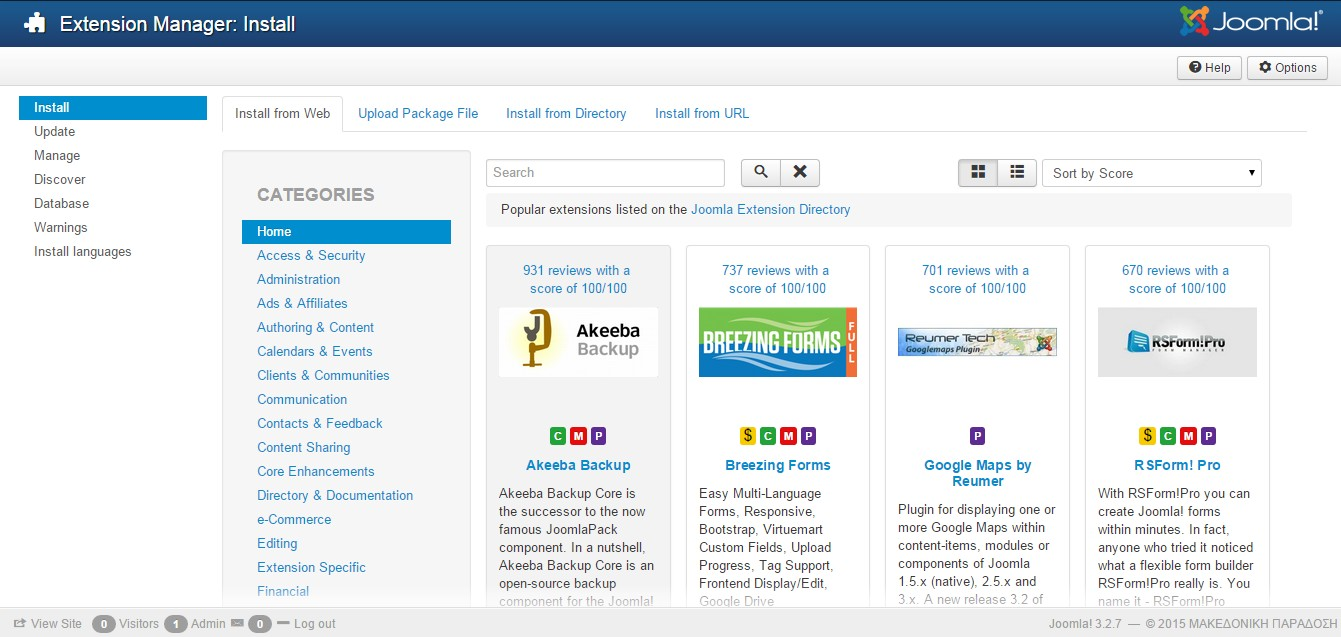Open Update in the sidebar
Image resolution: width=1341 pixels, height=637 pixels.
click(x=54, y=131)
